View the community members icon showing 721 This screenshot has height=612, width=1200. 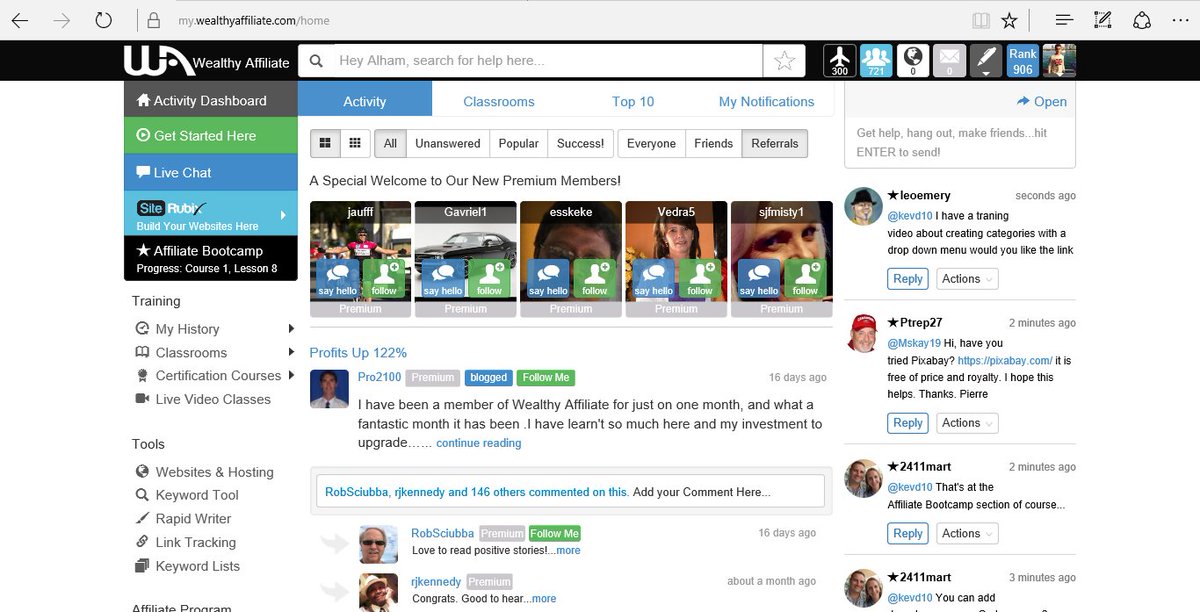pyautogui.click(x=876, y=60)
